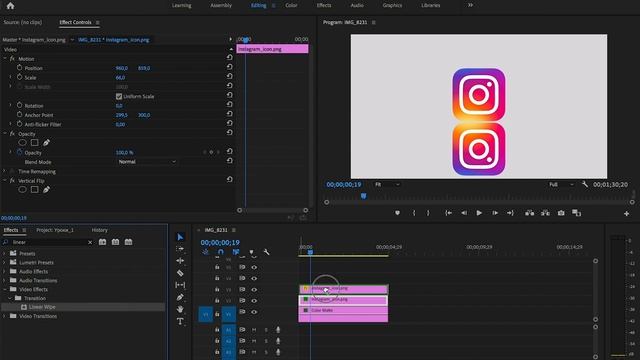Solo audio track A2
The height and width of the screenshot is (360, 640).
[x=266, y=341]
